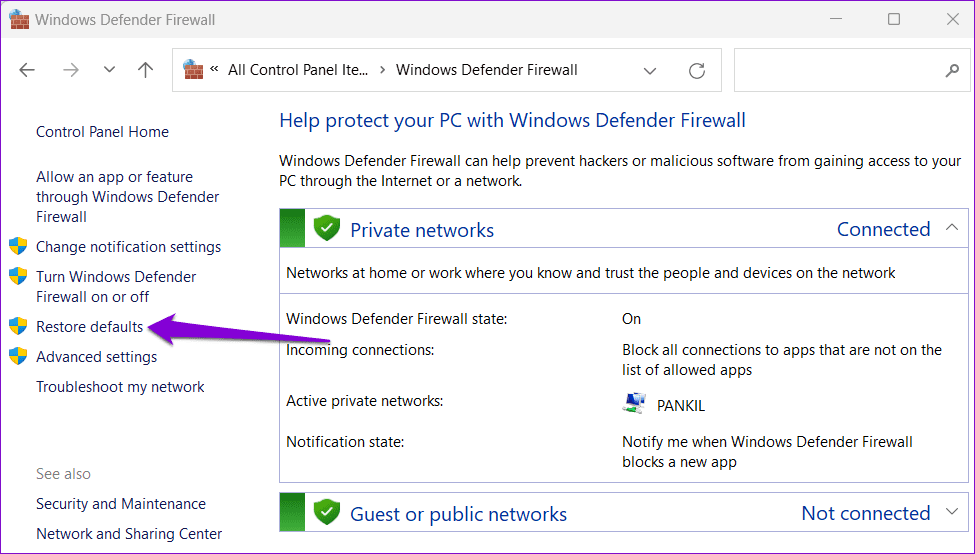Open Network and Sharing Center

(129, 534)
